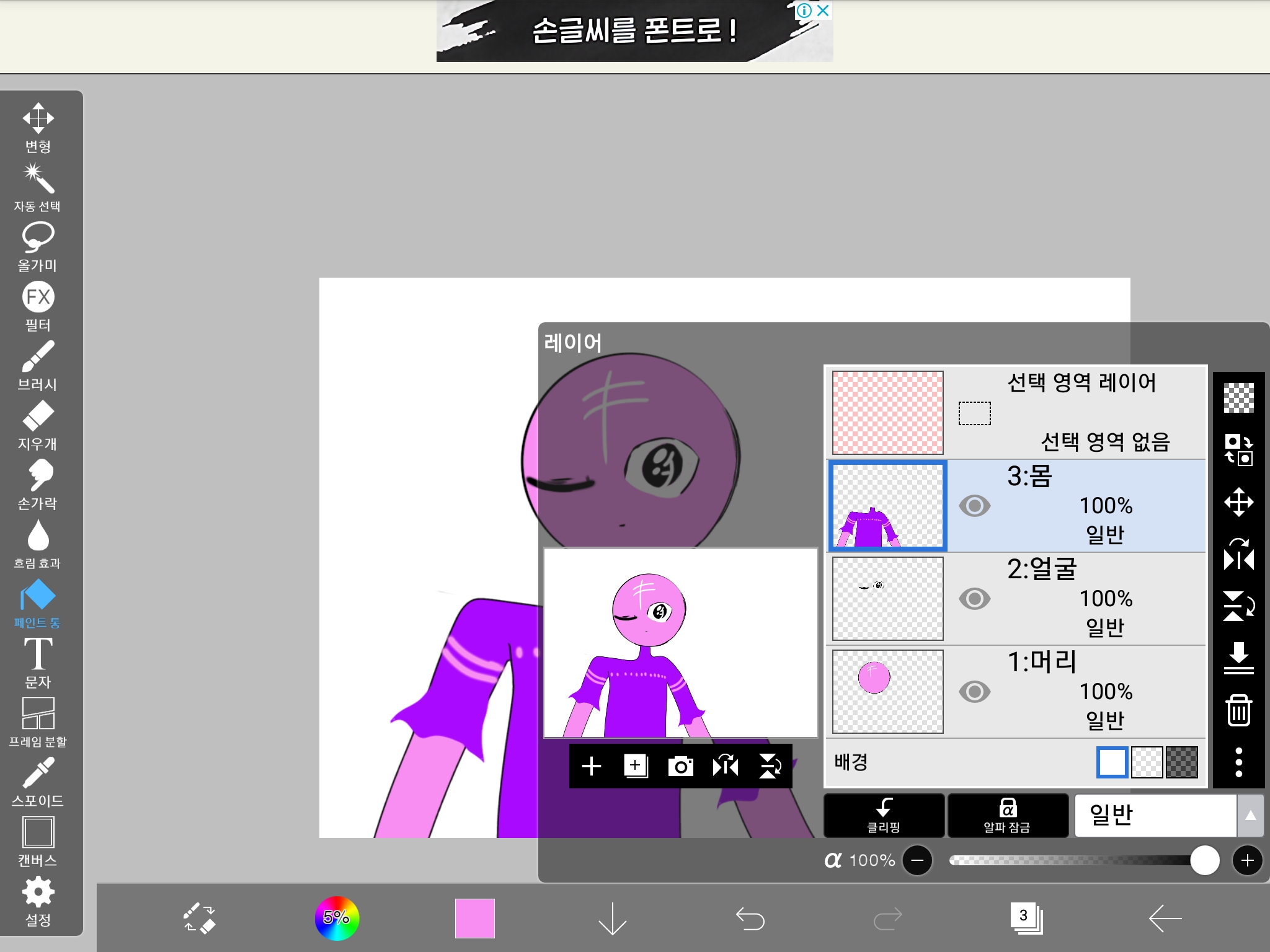Viewport: 1270px width, 952px height.
Task: Select dark transparent background option
Action: 1182,762
